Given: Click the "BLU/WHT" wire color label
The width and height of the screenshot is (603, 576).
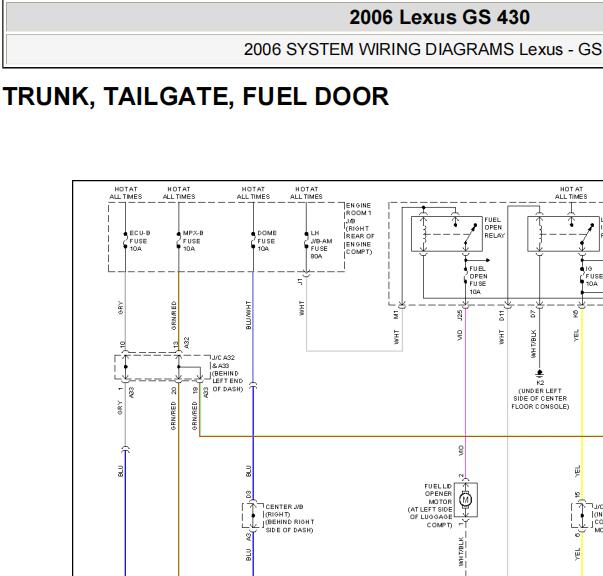Looking at the screenshot, I should click(248, 315).
